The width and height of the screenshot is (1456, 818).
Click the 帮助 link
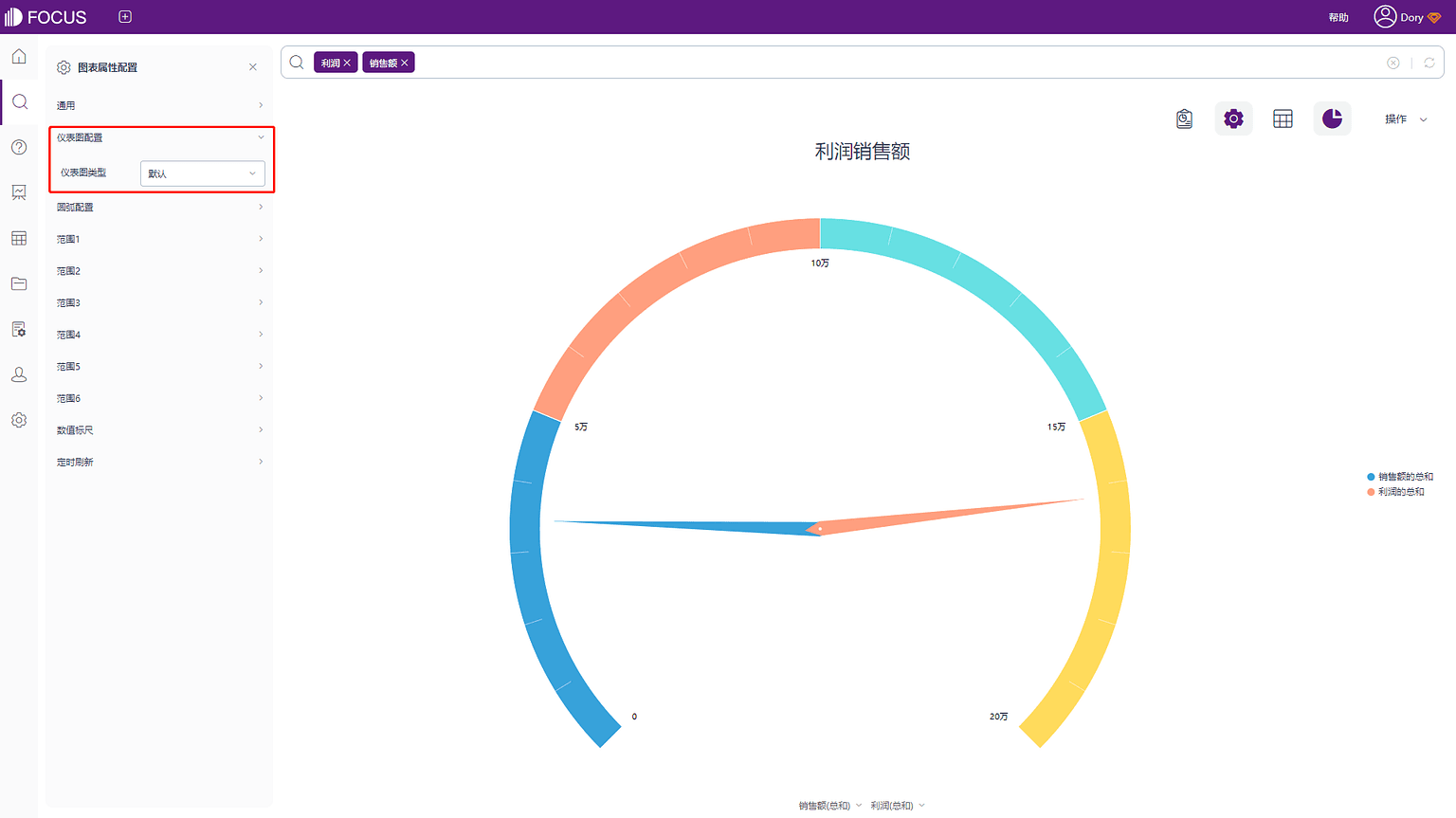click(x=1338, y=17)
